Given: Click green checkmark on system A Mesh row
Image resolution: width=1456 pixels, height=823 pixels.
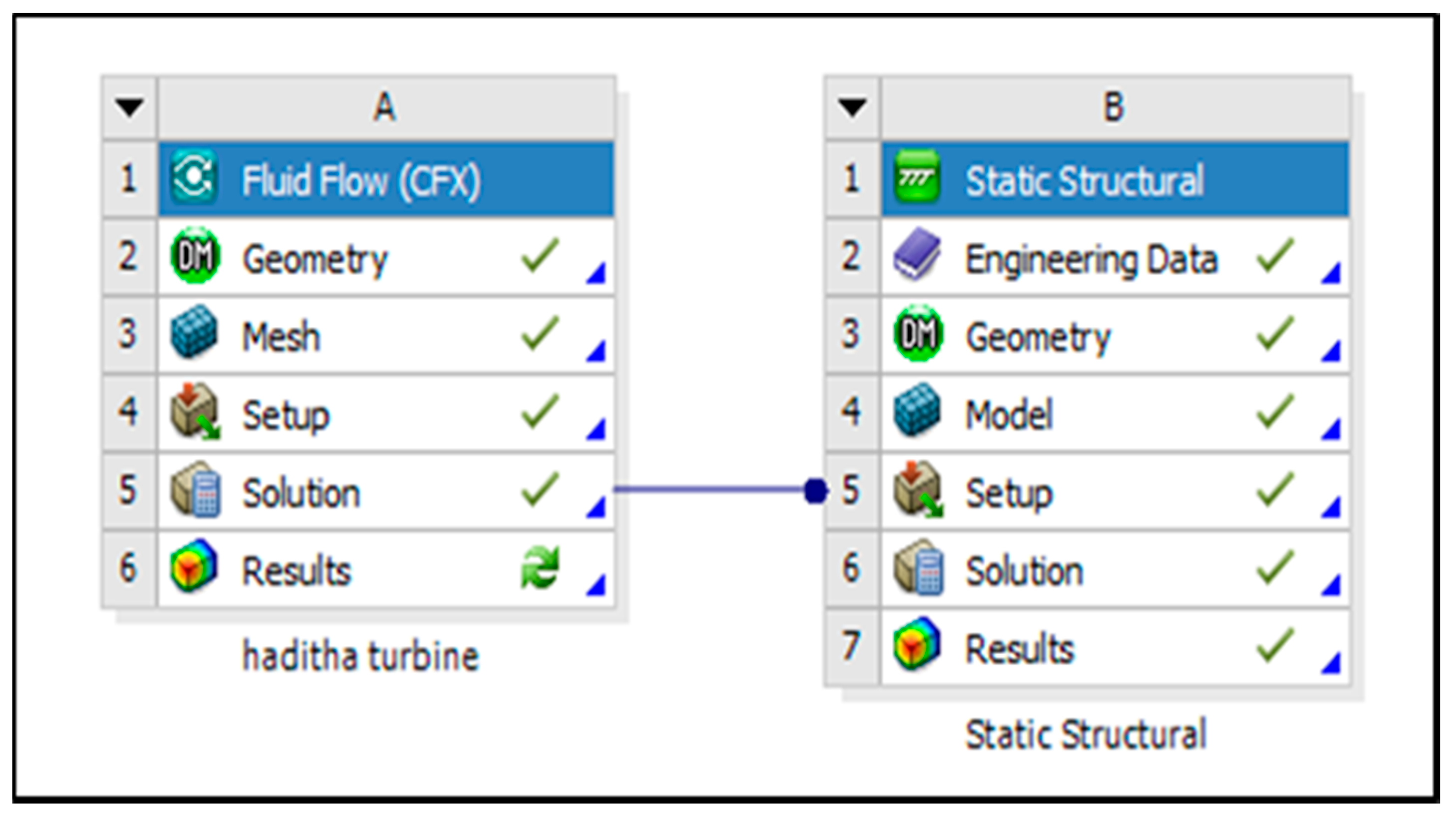Looking at the screenshot, I should tap(540, 335).
